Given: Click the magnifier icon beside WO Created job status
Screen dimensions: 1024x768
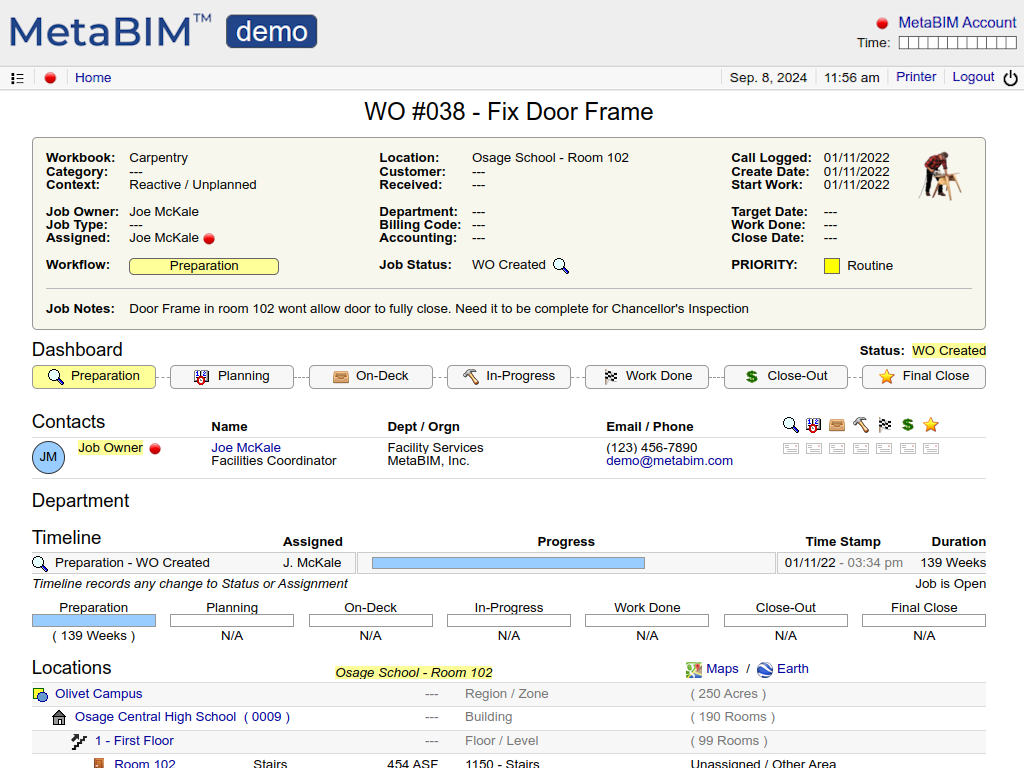Looking at the screenshot, I should [561, 266].
